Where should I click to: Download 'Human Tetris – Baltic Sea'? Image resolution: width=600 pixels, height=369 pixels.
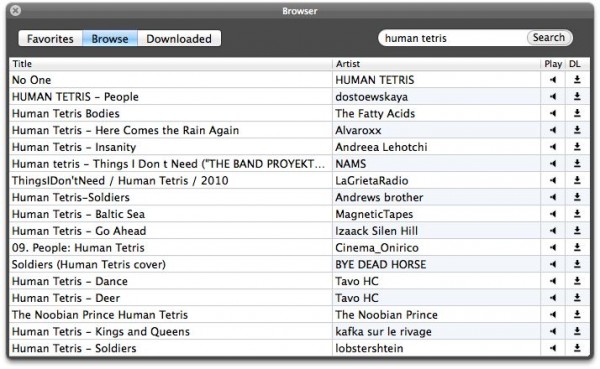(x=577, y=214)
